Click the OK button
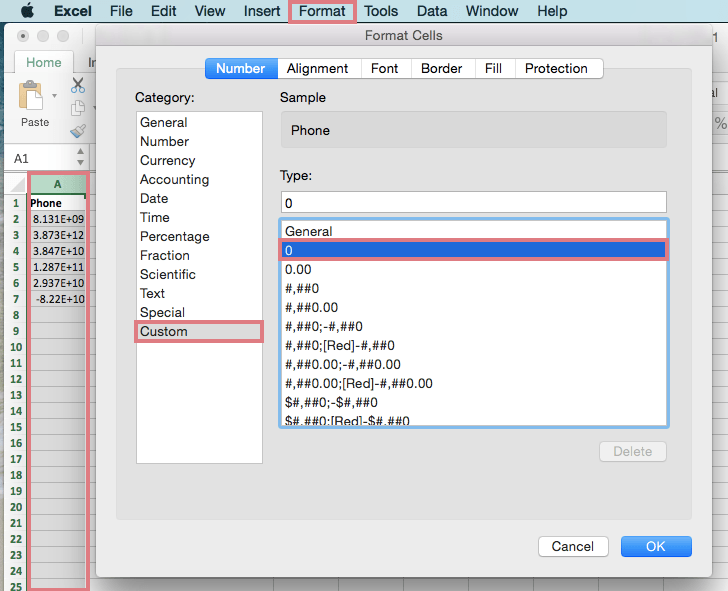 click(x=656, y=546)
